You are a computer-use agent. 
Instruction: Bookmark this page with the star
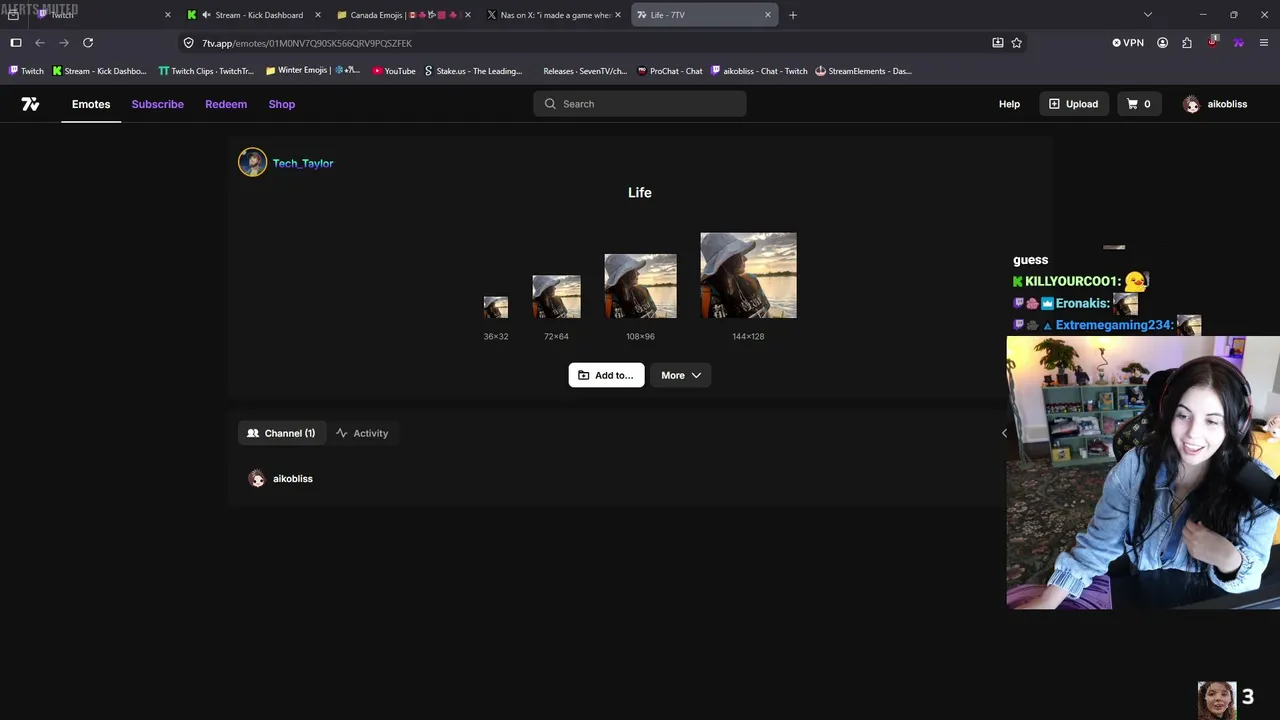(1017, 43)
